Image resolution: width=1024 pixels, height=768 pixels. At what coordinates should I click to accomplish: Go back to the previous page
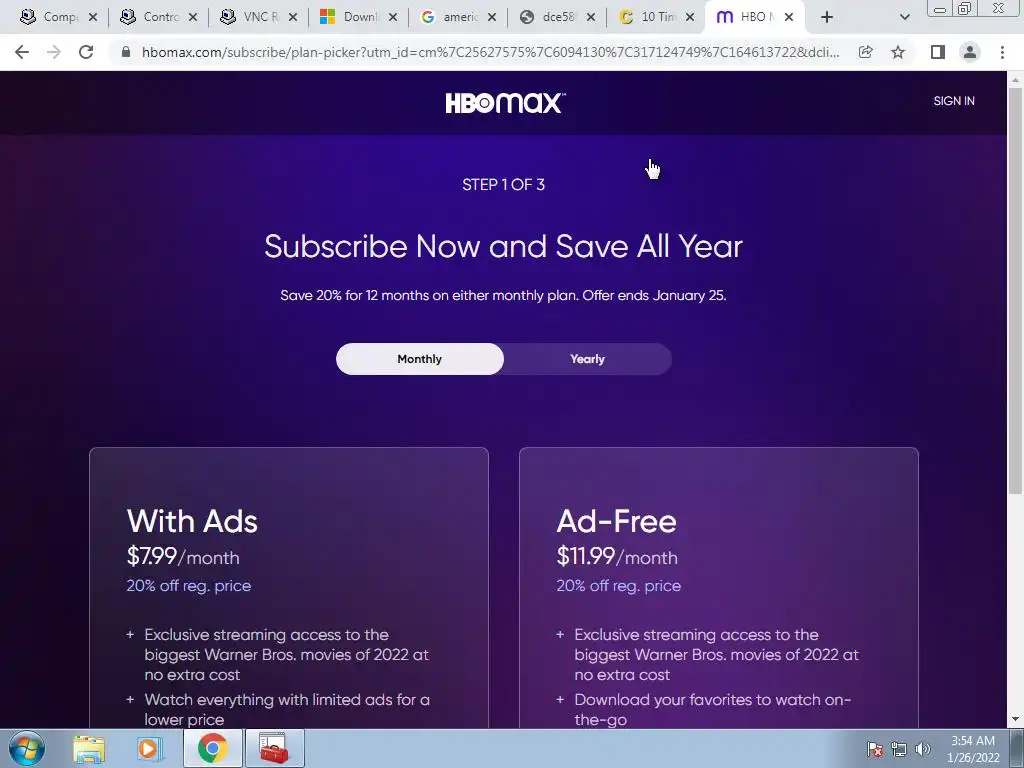coord(22,52)
